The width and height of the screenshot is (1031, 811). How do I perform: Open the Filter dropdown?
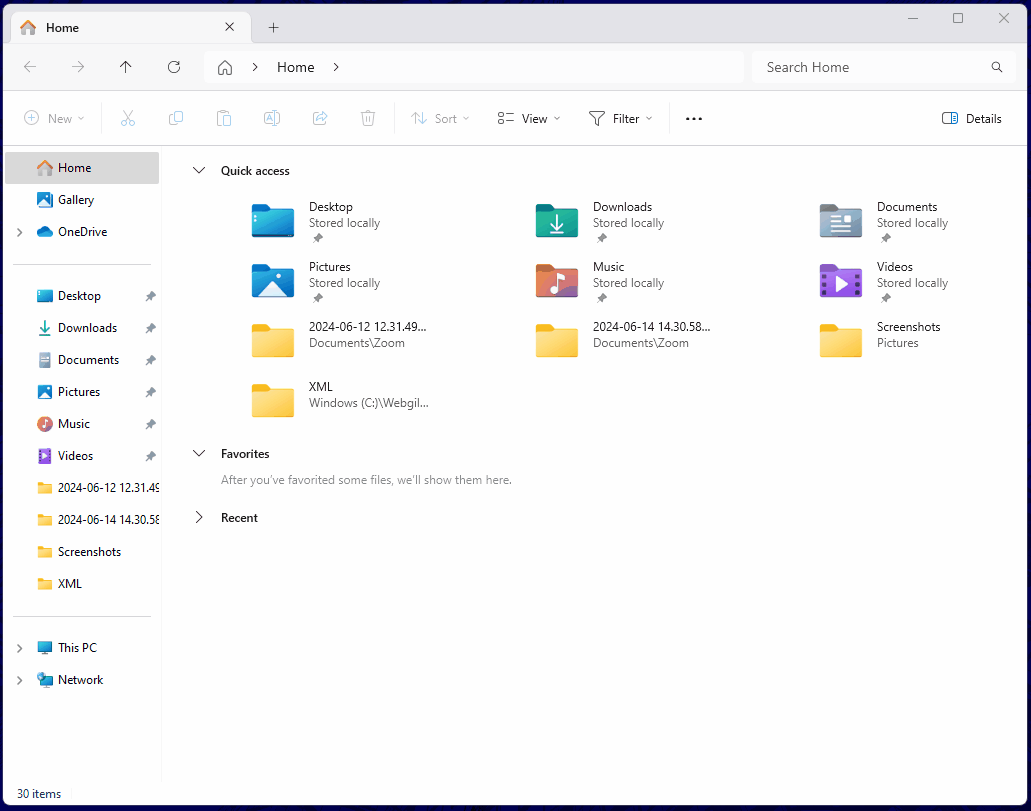[620, 118]
